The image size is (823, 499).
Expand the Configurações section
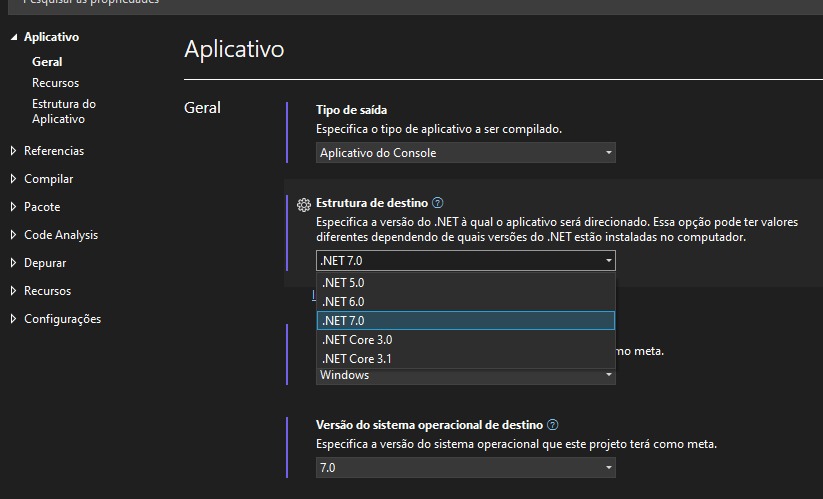14,318
